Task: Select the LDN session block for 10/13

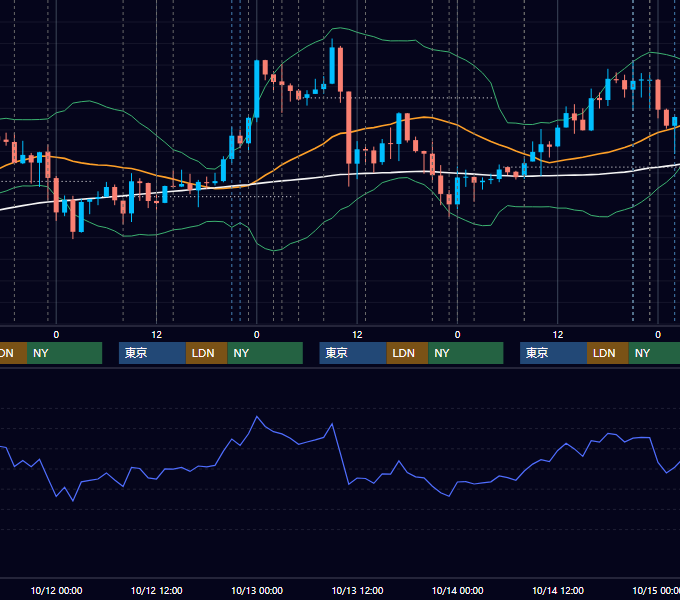Action: click(407, 353)
